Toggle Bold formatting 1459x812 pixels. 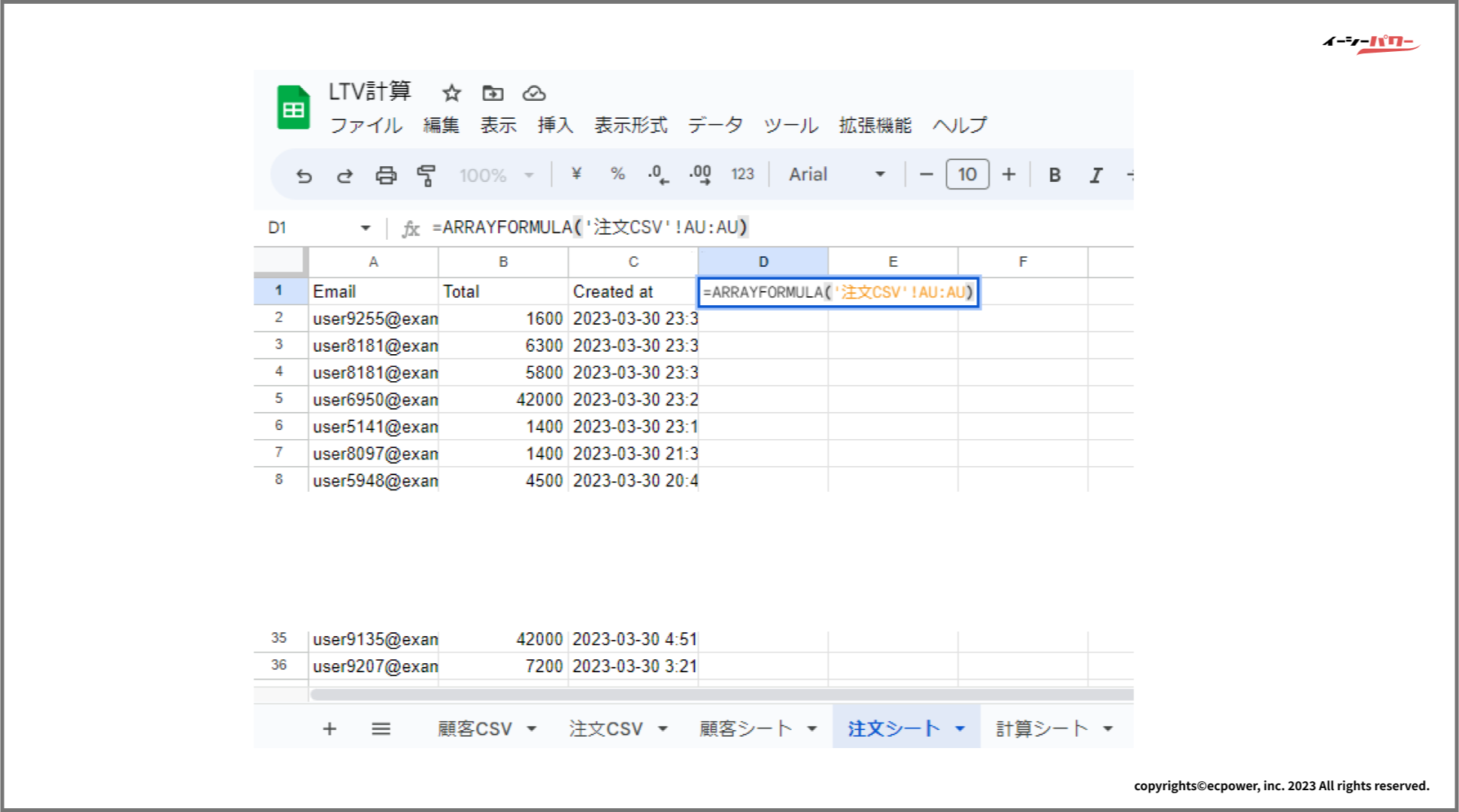click(x=1054, y=174)
